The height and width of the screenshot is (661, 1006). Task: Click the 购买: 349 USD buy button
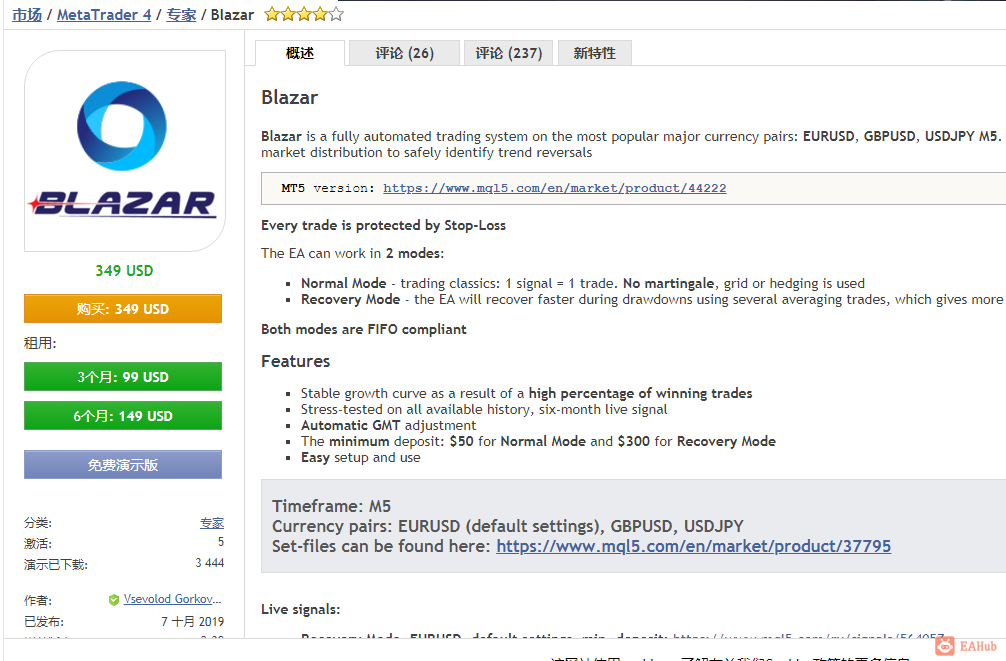123,309
